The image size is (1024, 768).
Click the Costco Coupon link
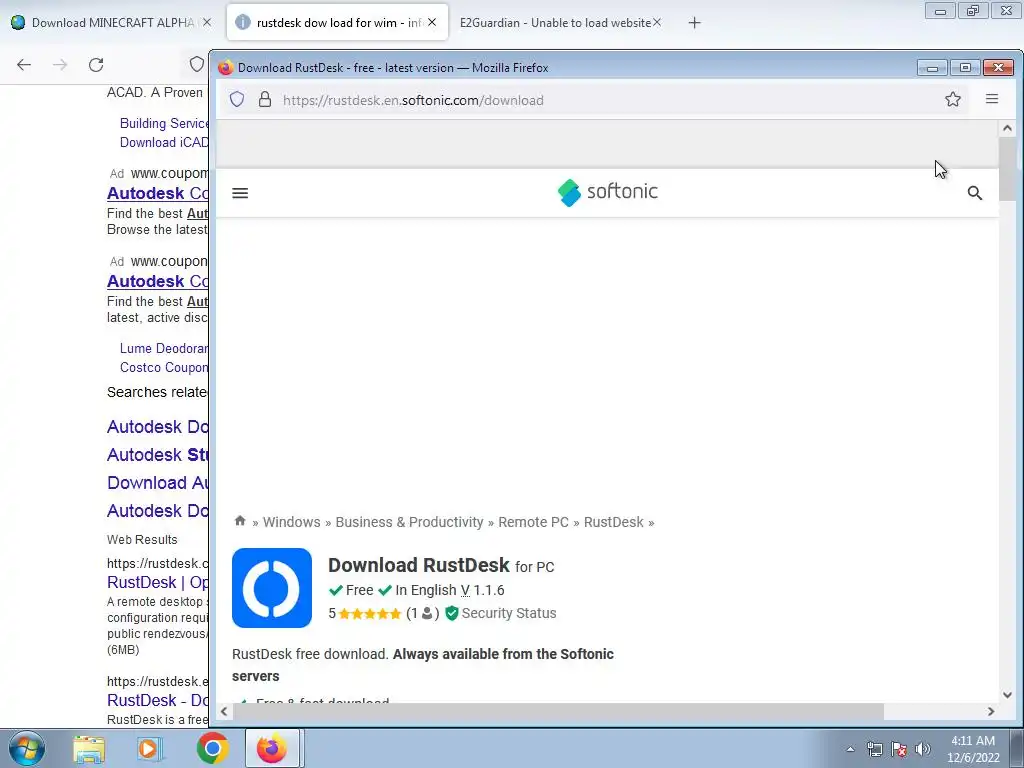pos(164,367)
